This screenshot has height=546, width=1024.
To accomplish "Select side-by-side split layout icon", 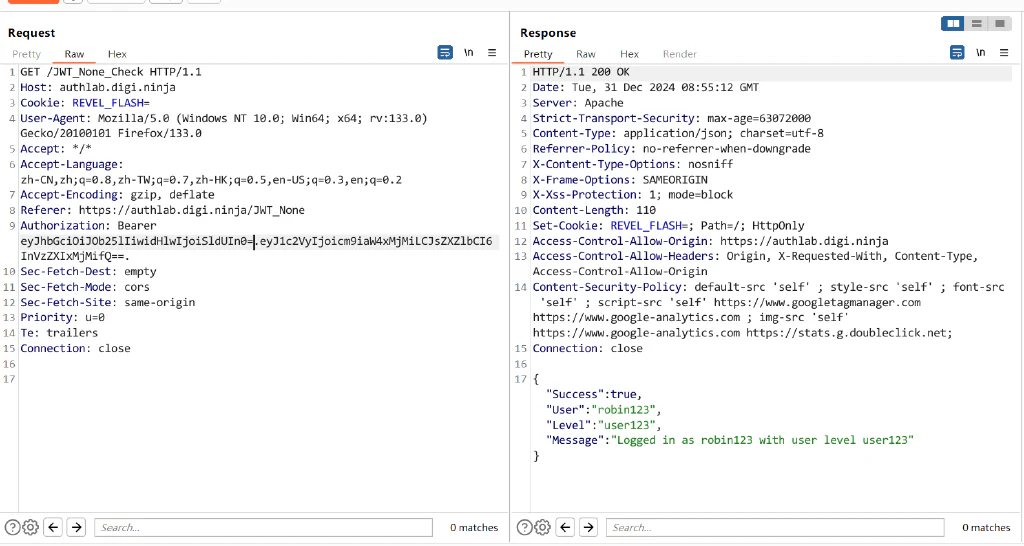I will [x=953, y=24].
